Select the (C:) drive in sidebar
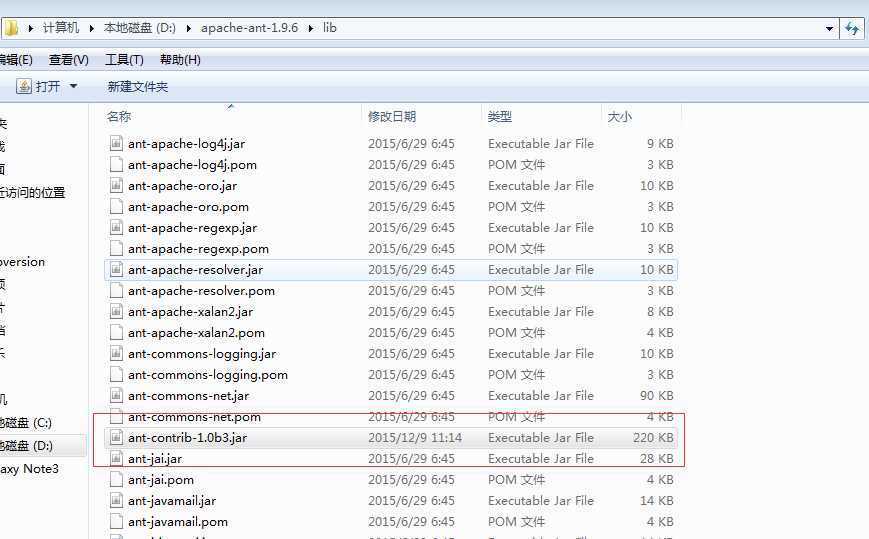The image size is (869, 539). [x=26, y=423]
